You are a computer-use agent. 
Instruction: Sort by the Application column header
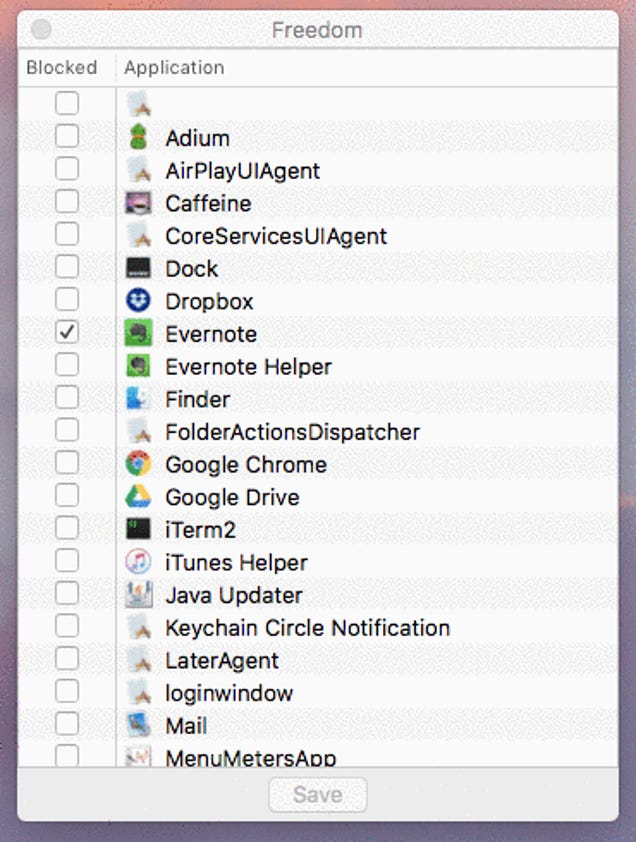click(x=367, y=68)
